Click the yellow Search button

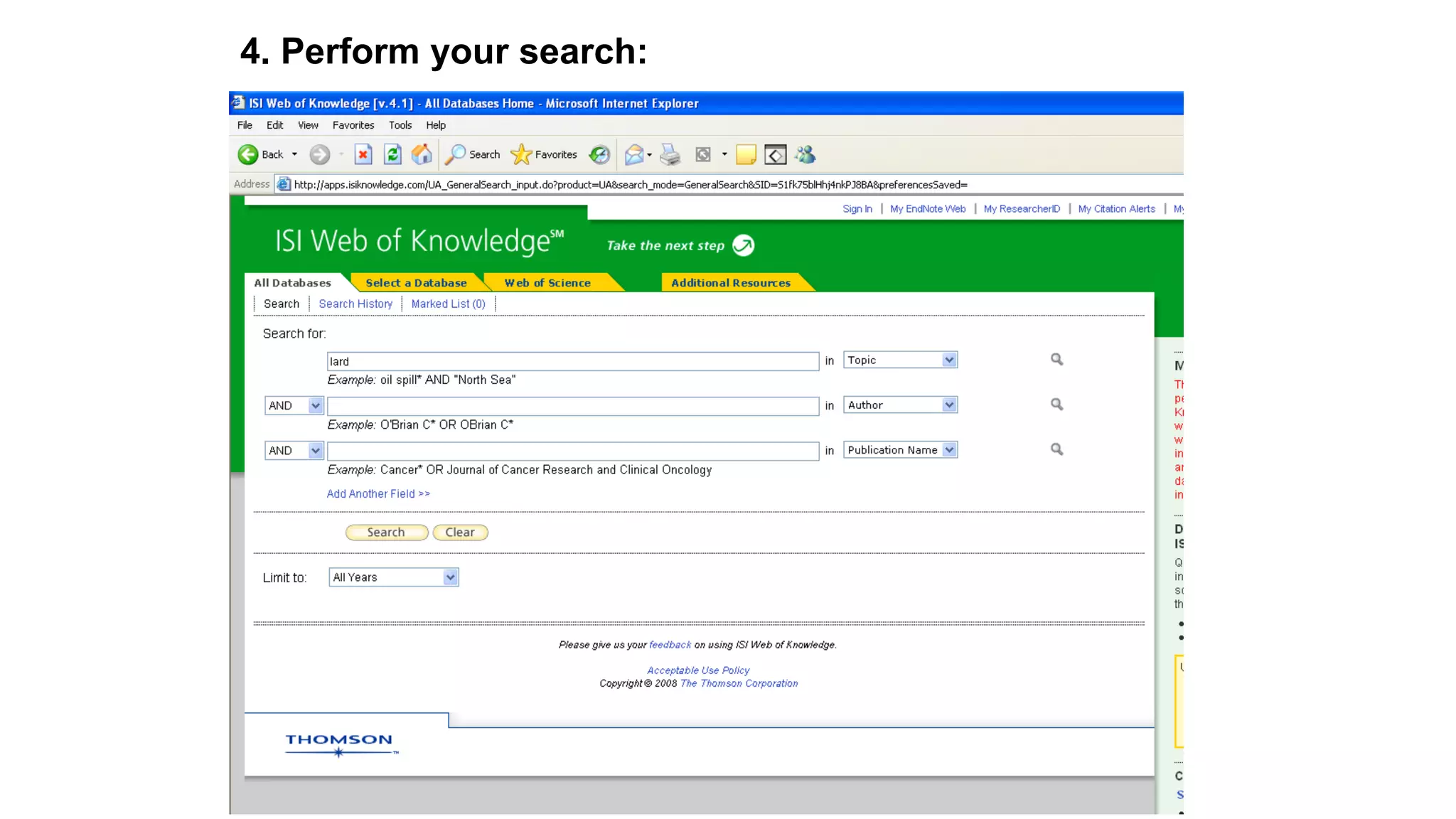386,532
